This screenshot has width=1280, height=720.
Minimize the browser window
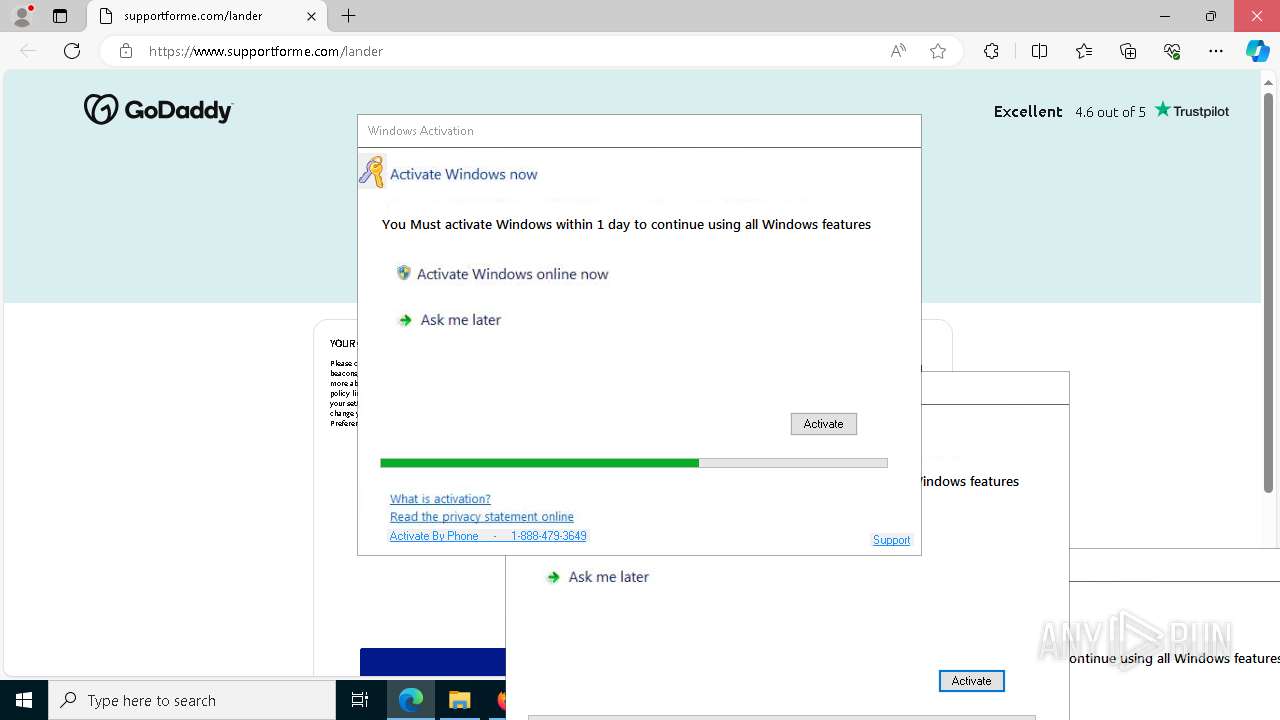pos(1164,16)
